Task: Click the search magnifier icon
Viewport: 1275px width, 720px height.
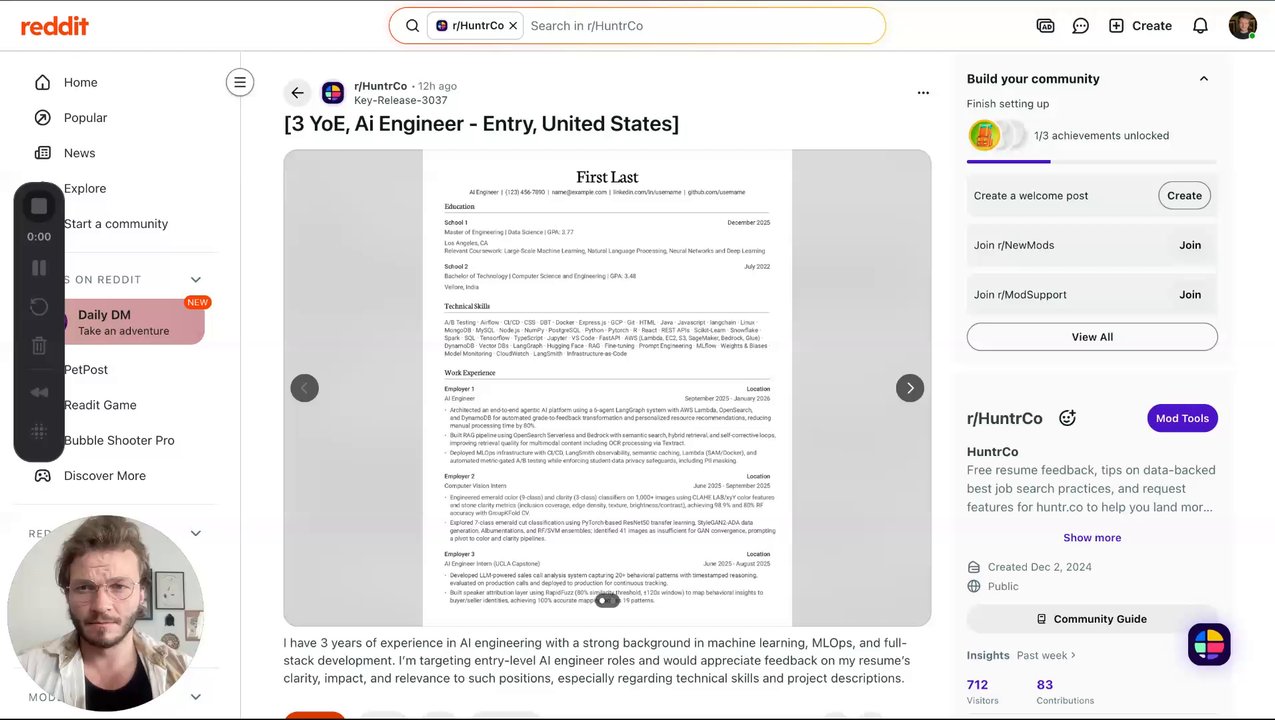Action: pyautogui.click(x=412, y=26)
